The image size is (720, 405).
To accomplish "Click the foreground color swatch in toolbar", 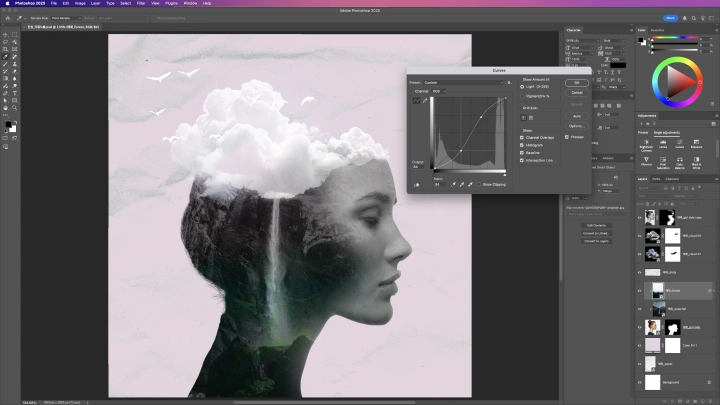I will pyautogui.click(x=8, y=124).
